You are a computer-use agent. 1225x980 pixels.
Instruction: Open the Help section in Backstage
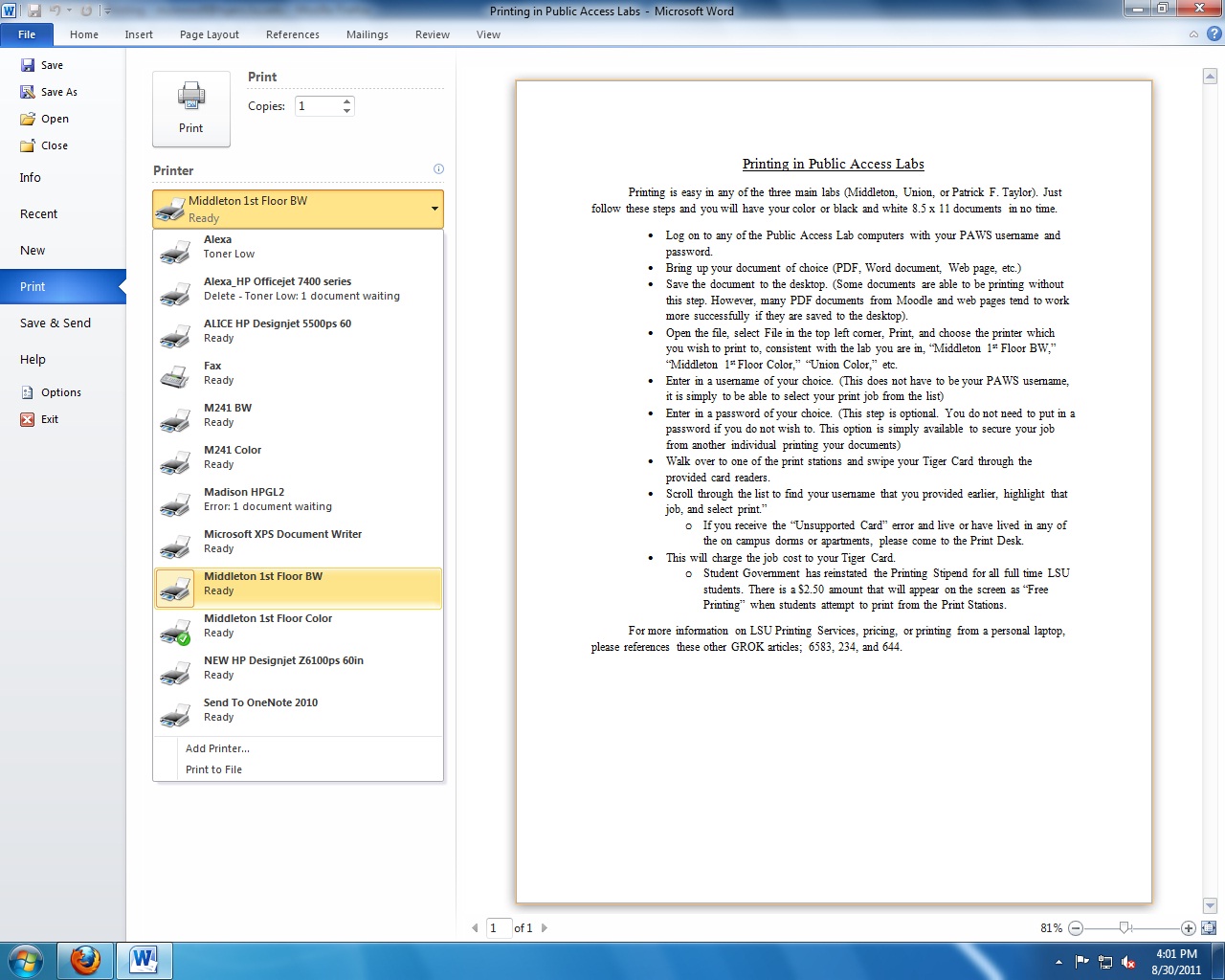point(63,360)
